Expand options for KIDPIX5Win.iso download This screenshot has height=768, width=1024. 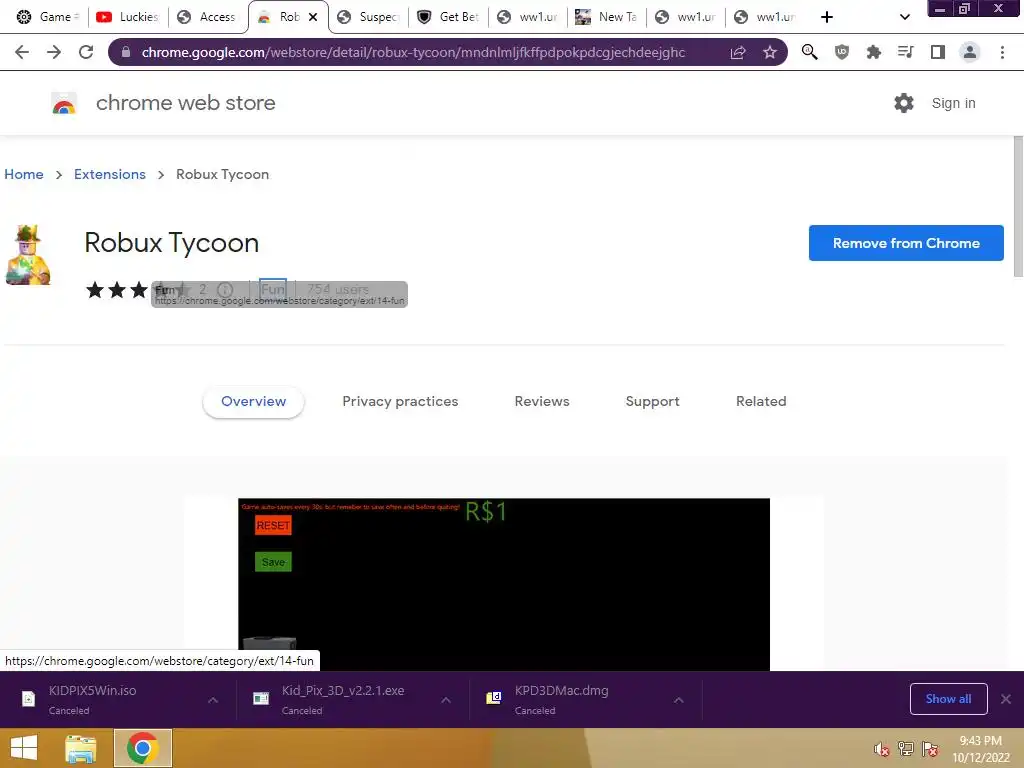tap(213, 700)
